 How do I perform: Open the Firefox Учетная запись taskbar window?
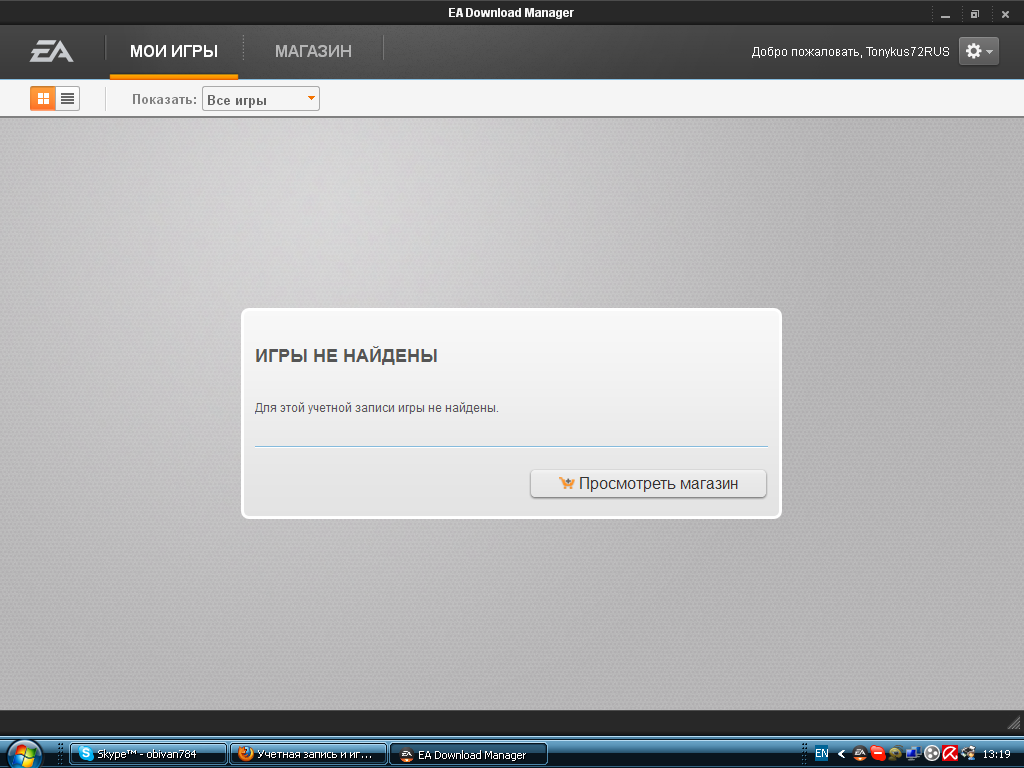pyautogui.click(x=308, y=754)
